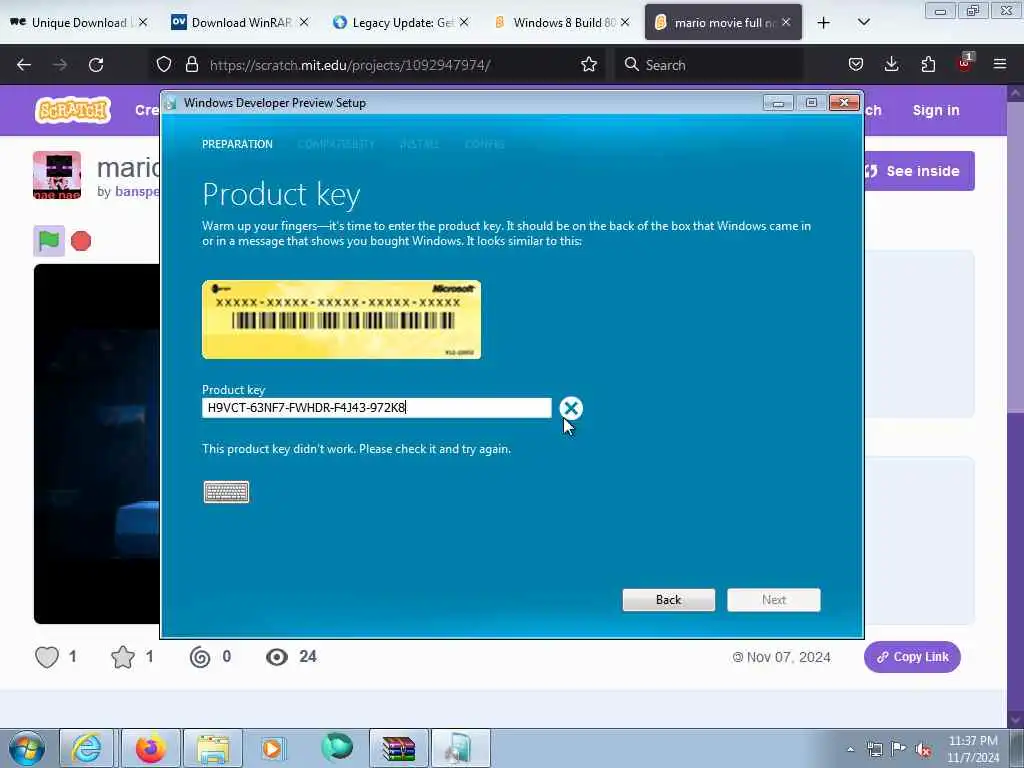The width and height of the screenshot is (1024, 768).
Task: Close the mario movie tab
Action: click(786, 23)
